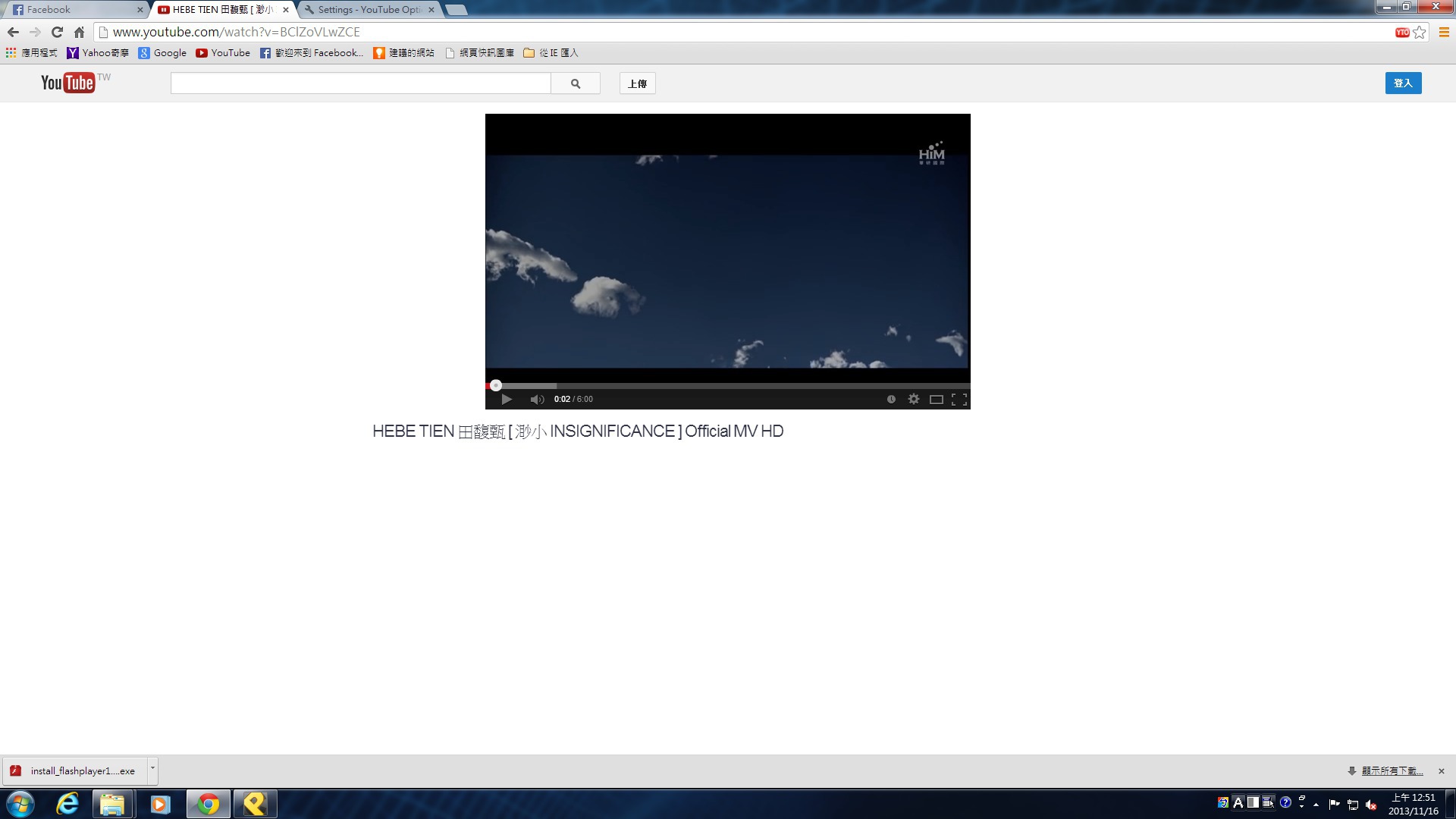The image size is (1456, 819).
Task: Mute the video volume
Action: pos(537,399)
